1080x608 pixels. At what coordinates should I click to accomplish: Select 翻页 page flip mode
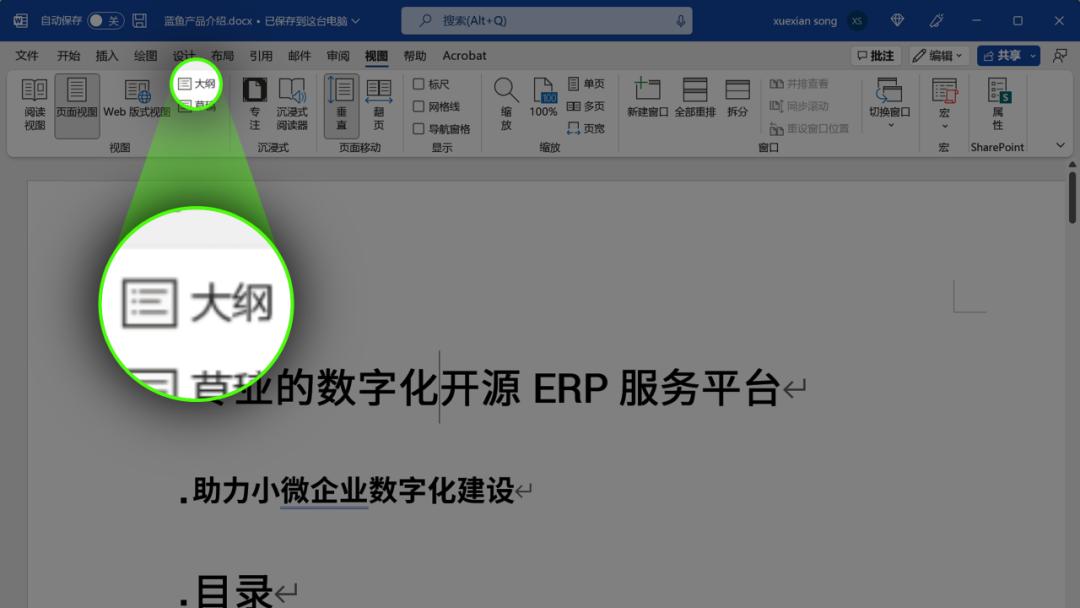(x=378, y=107)
